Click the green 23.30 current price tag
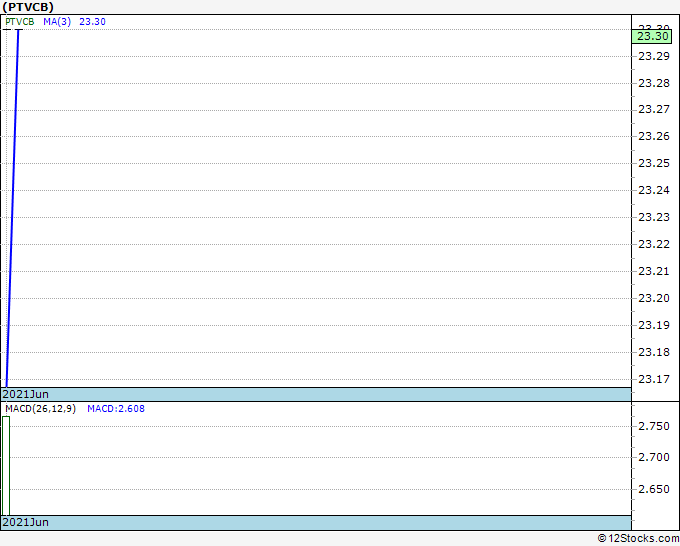The width and height of the screenshot is (680, 546). click(x=652, y=36)
